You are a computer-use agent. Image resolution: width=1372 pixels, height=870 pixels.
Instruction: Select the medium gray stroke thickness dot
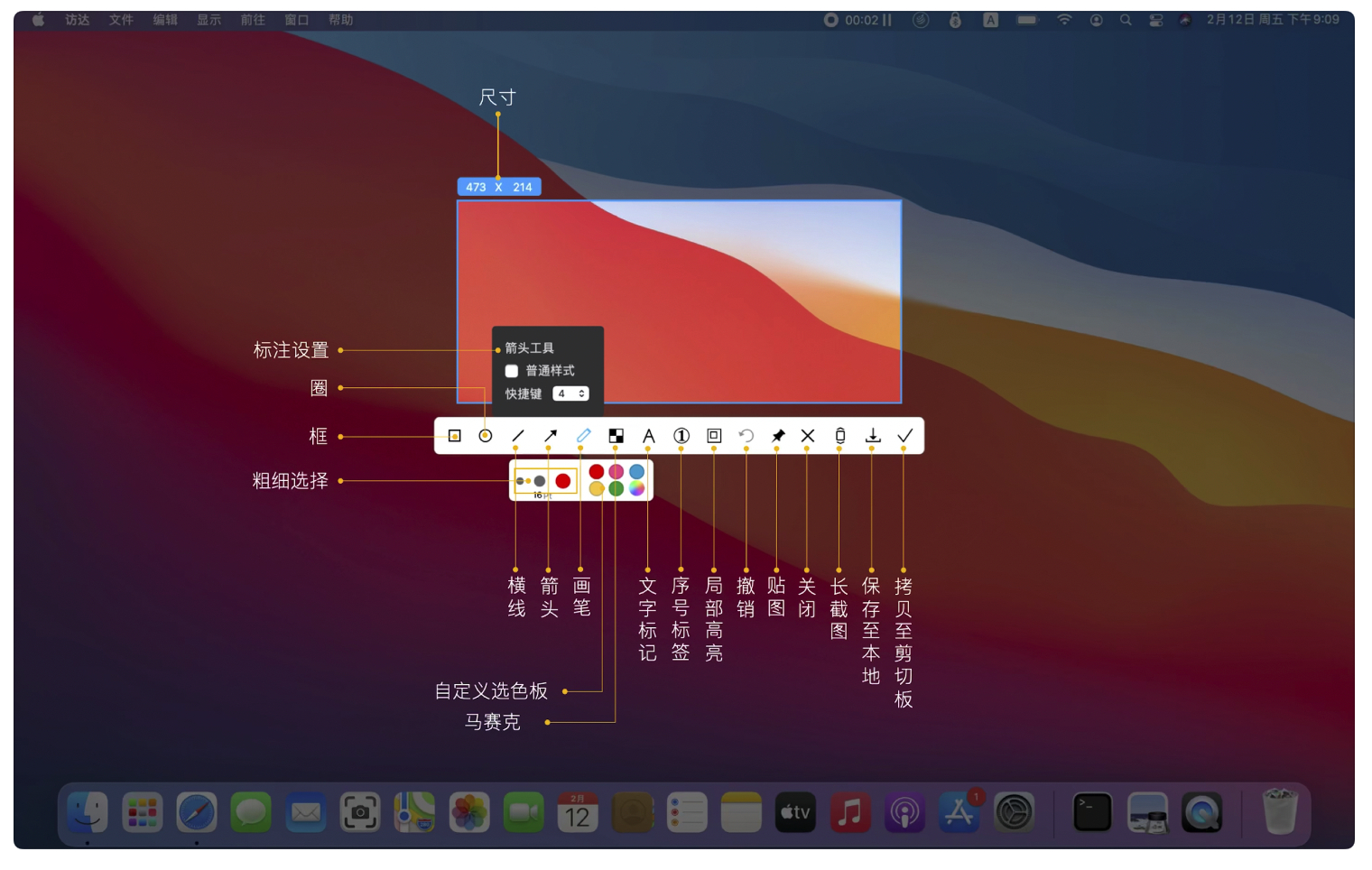click(540, 481)
